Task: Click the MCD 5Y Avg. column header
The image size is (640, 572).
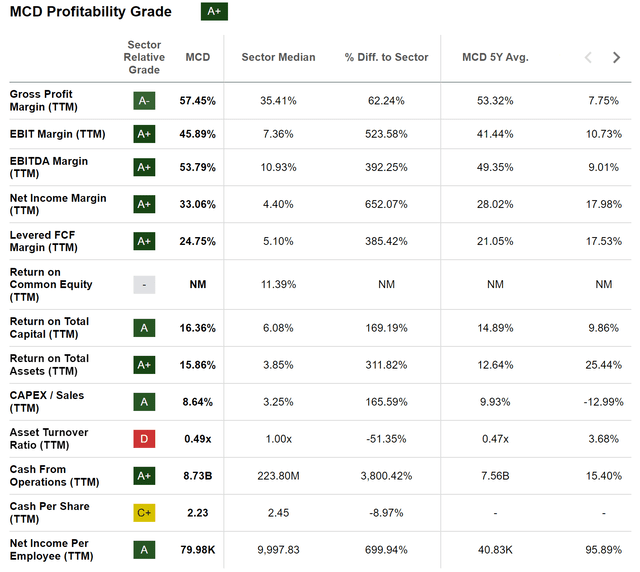Action: click(x=495, y=57)
